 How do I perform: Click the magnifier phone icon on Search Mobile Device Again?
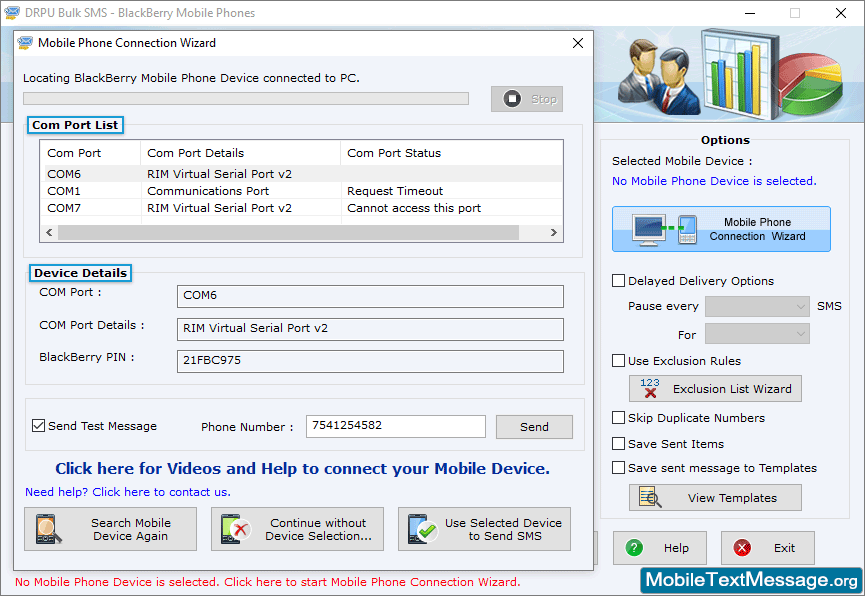(x=49, y=529)
